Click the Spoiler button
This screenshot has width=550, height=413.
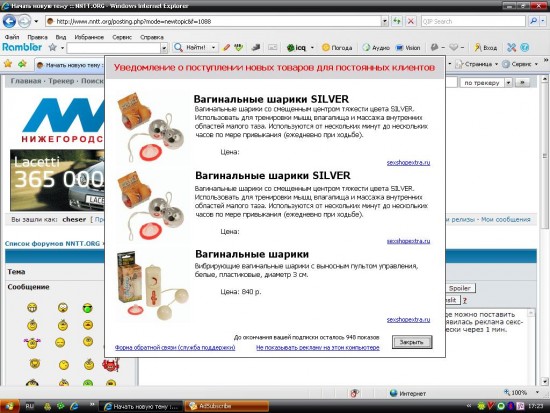click(x=460, y=288)
